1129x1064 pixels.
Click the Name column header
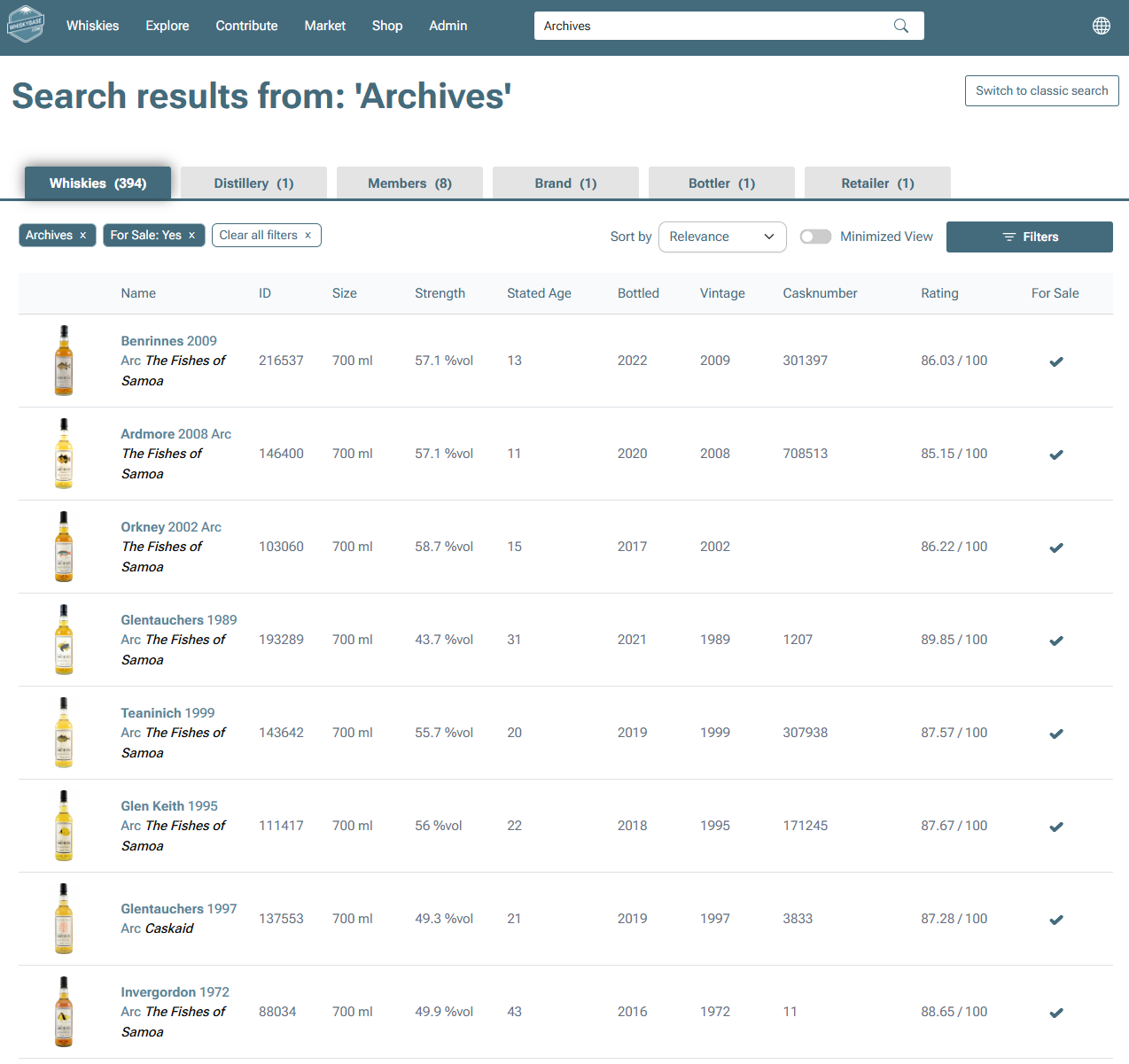tap(138, 293)
